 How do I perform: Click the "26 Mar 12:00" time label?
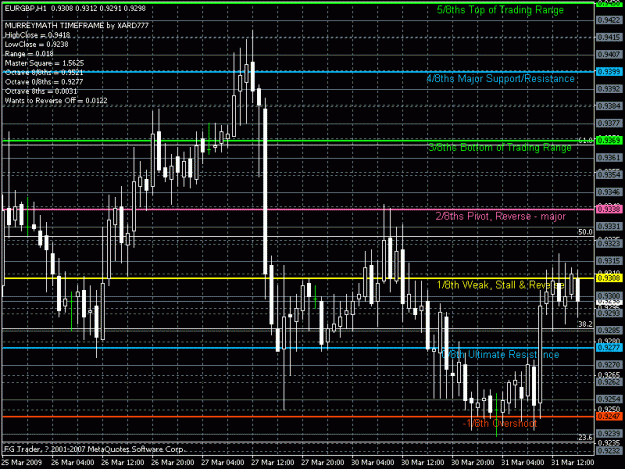[x=122, y=463]
